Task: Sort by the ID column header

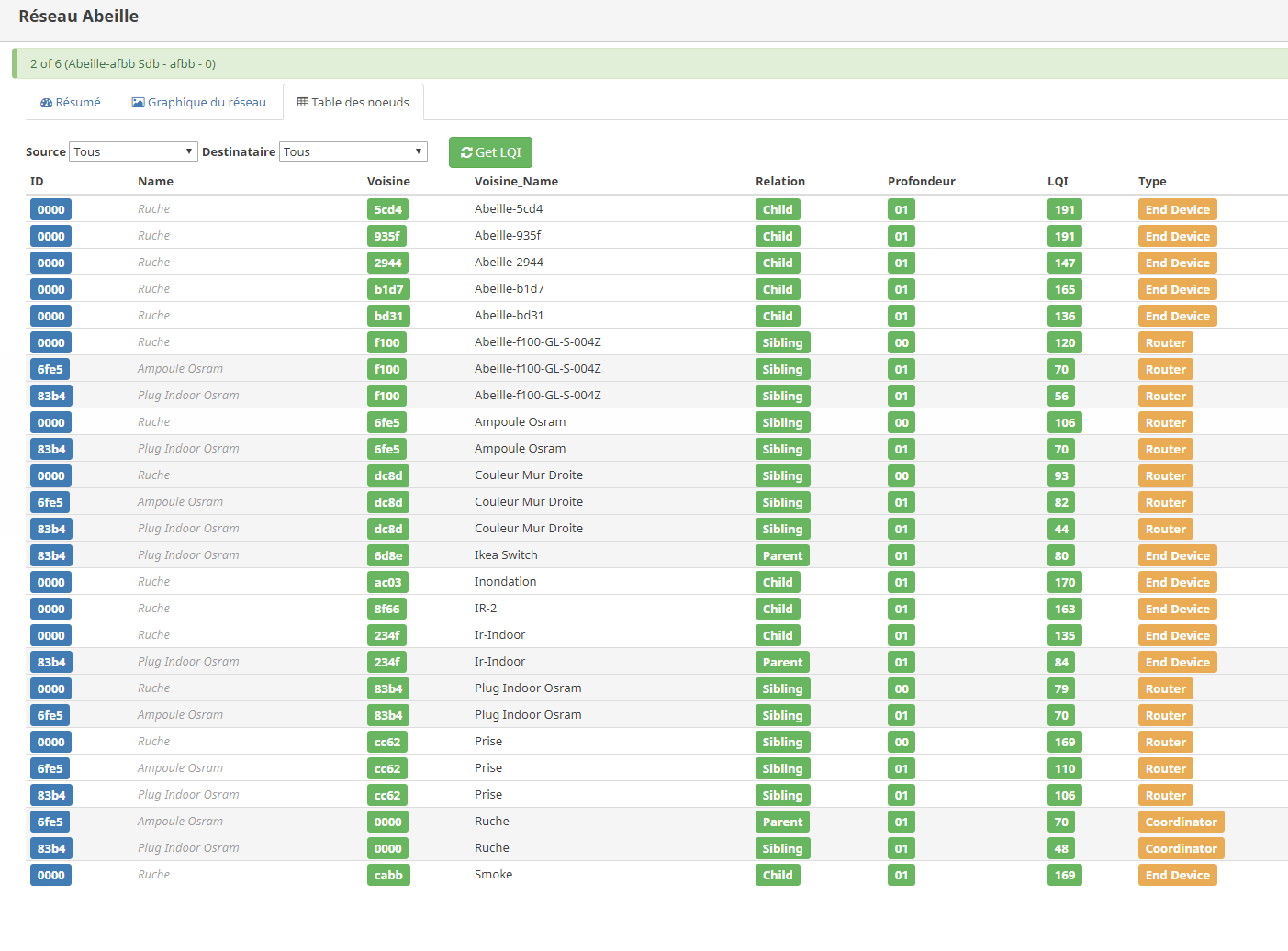Action: point(37,181)
